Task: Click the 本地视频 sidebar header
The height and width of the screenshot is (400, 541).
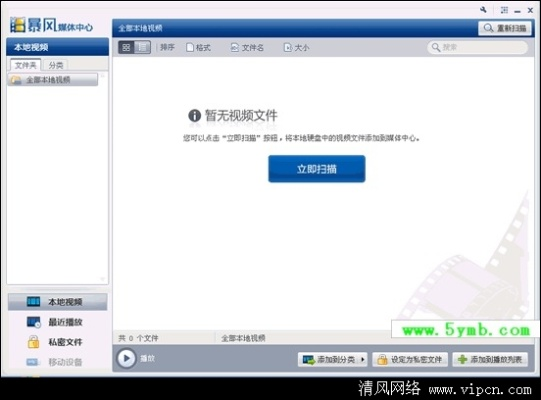Action: pyautogui.click(x=58, y=47)
